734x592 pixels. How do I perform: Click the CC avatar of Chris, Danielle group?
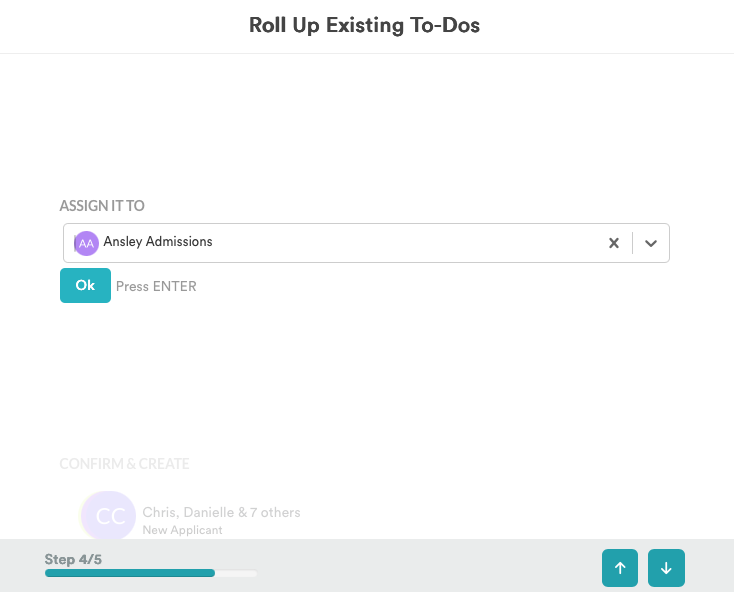[x=109, y=516]
